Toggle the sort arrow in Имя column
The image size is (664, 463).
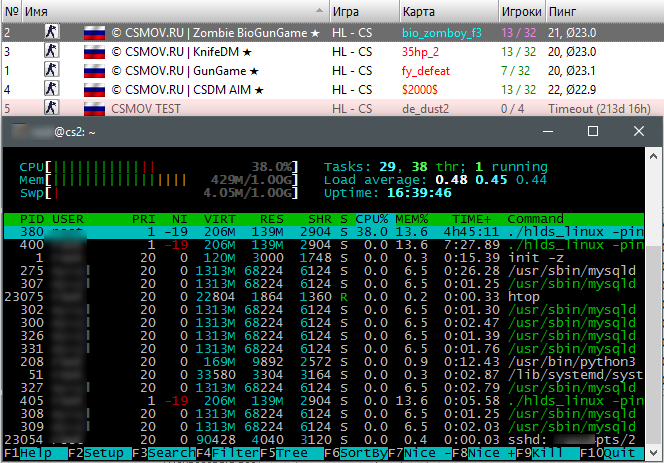click(x=320, y=11)
